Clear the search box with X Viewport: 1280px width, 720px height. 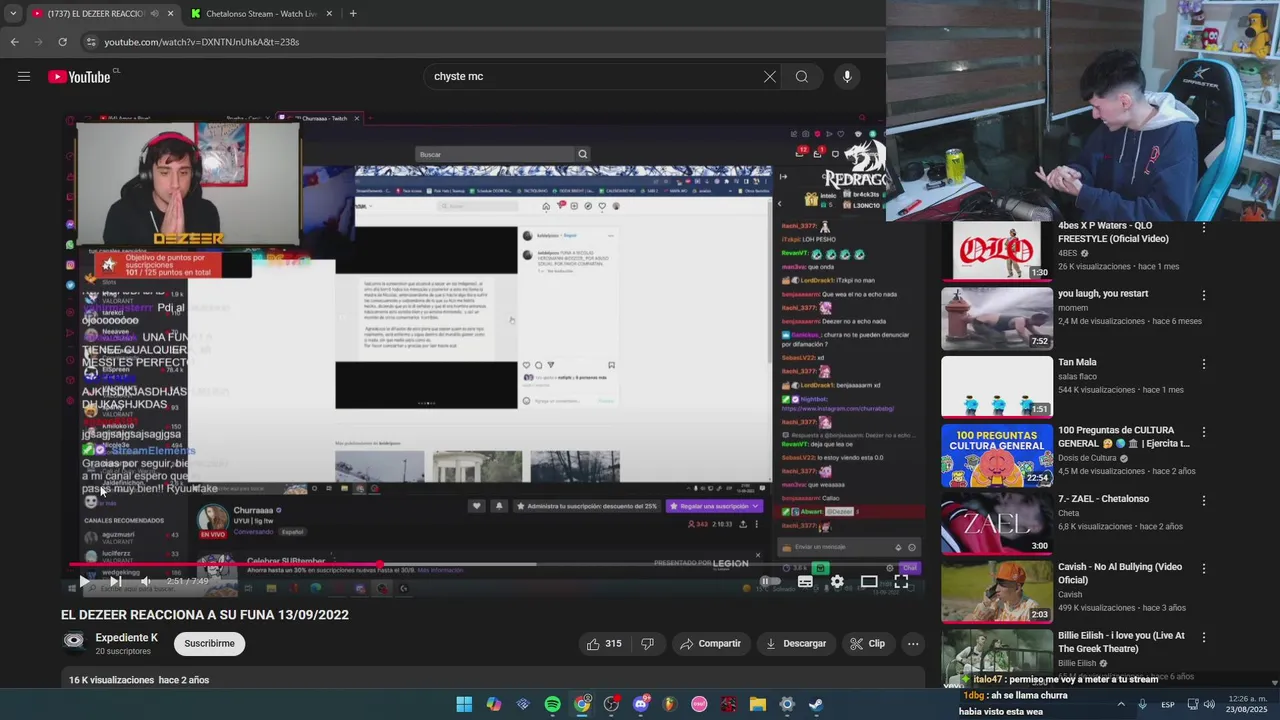tap(770, 77)
